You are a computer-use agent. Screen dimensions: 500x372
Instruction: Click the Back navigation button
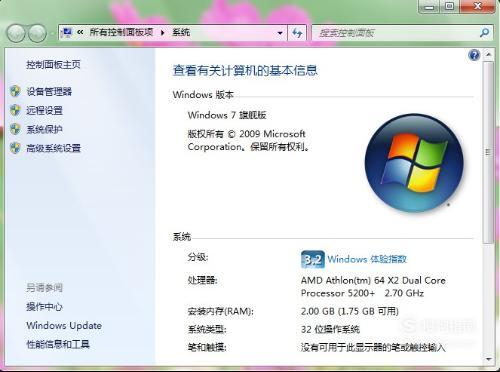tap(16, 33)
